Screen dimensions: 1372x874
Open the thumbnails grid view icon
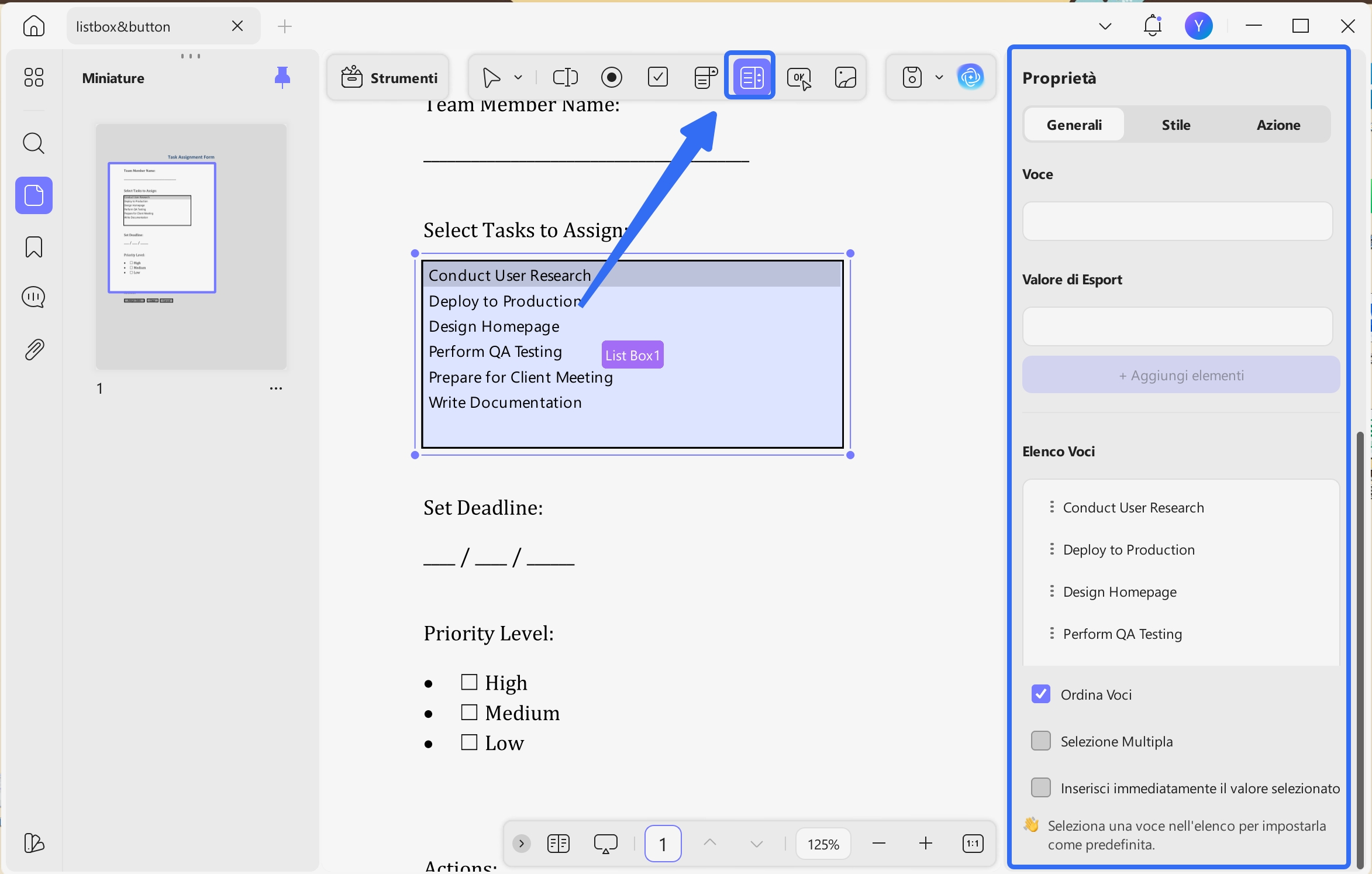click(33, 77)
